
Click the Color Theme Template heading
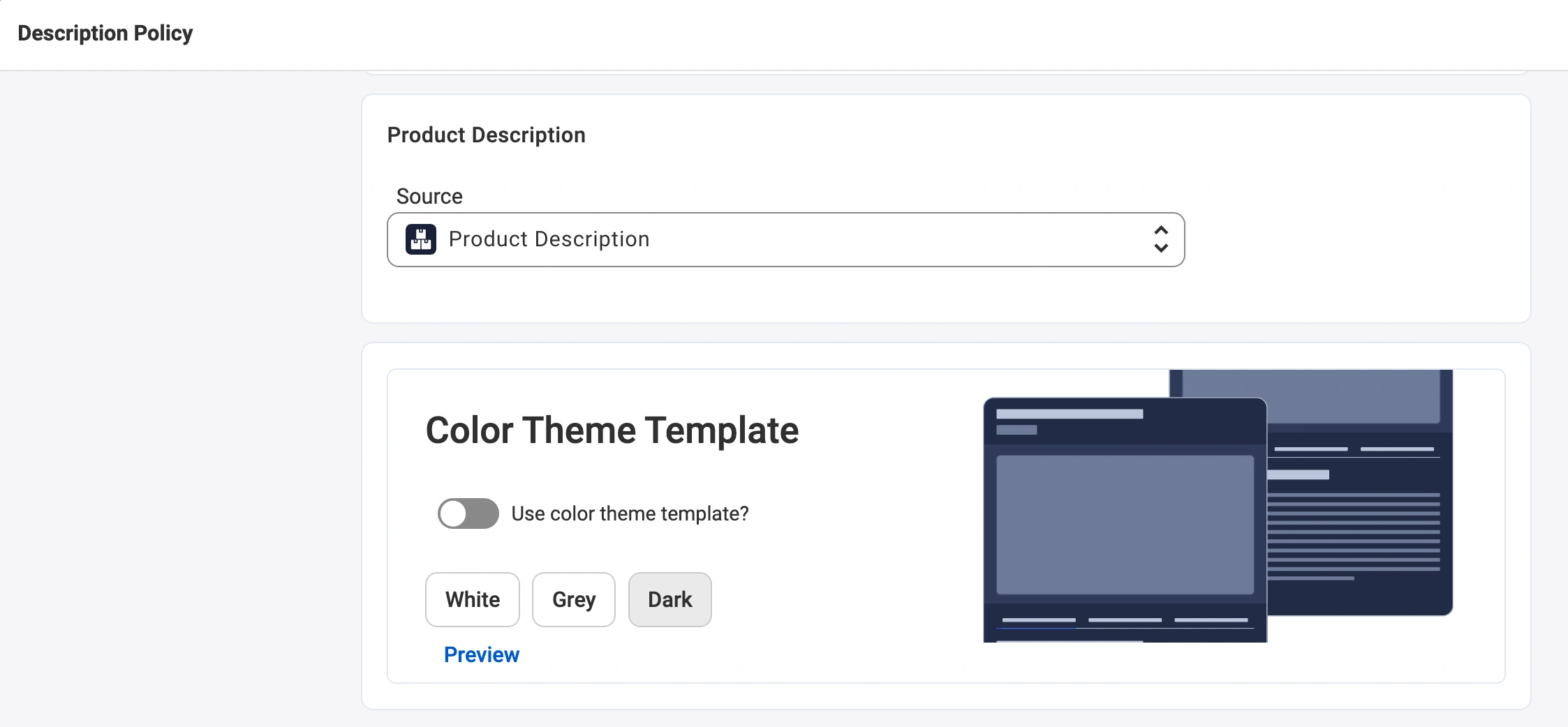point(612,430)
